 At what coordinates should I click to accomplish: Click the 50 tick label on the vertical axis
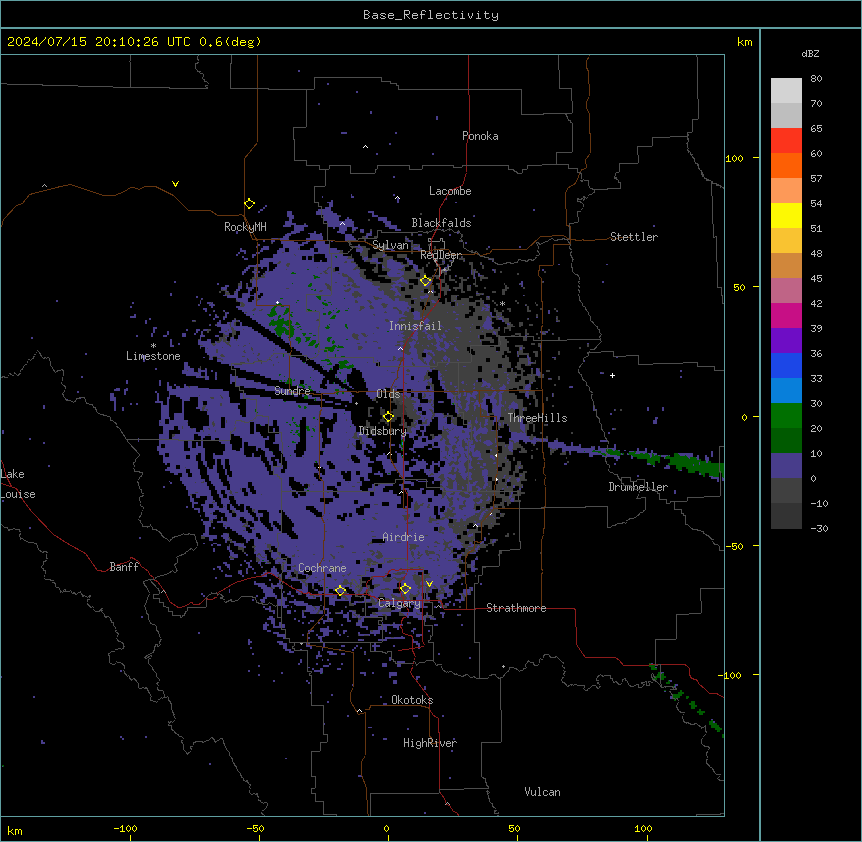(x=739, y=287)
